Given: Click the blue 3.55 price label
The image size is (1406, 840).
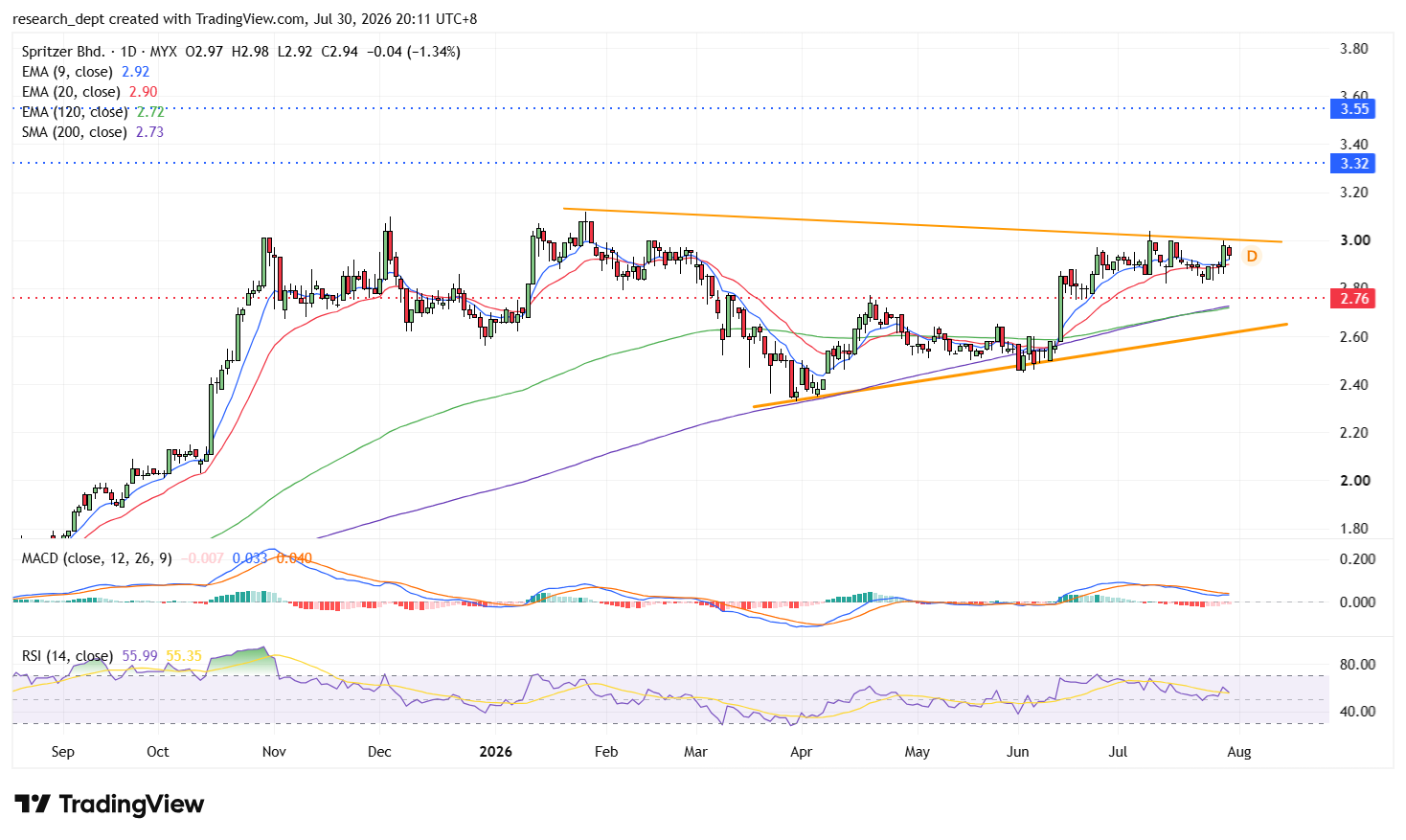Looking at the screenshot, I should (1353, 109).
